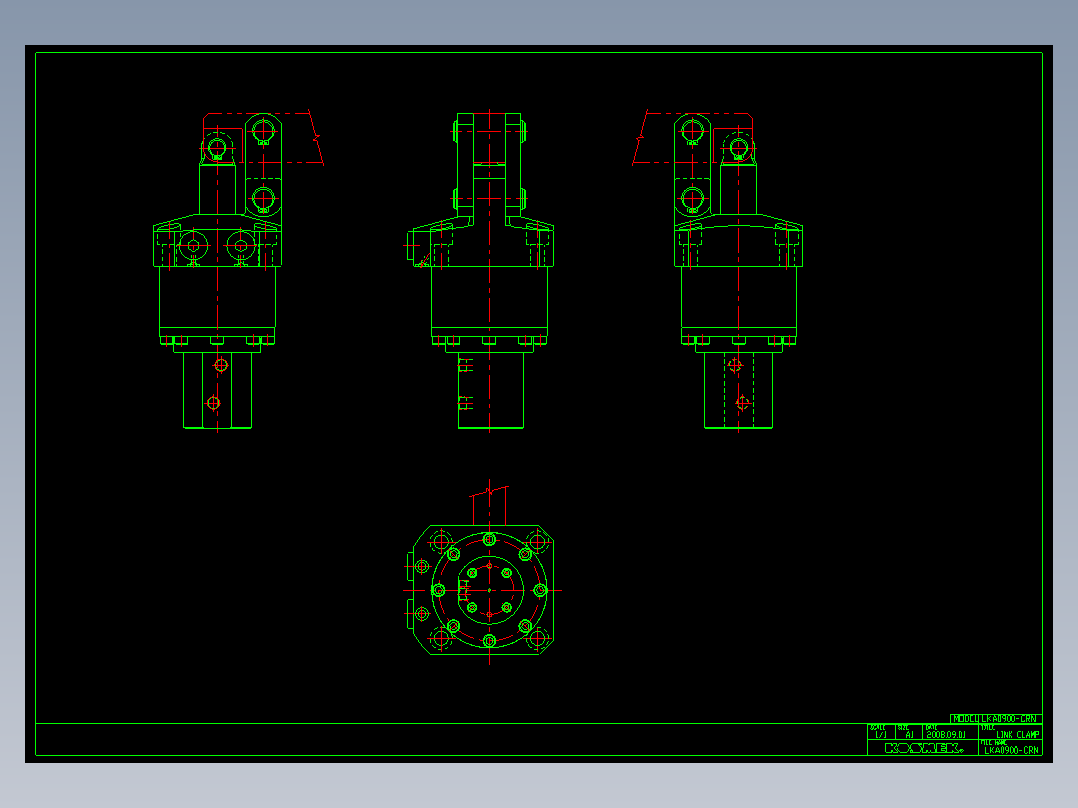Click the date value "2008.09.01"
This screenshot has width=1078, height=808.
[x=945, y=735]
